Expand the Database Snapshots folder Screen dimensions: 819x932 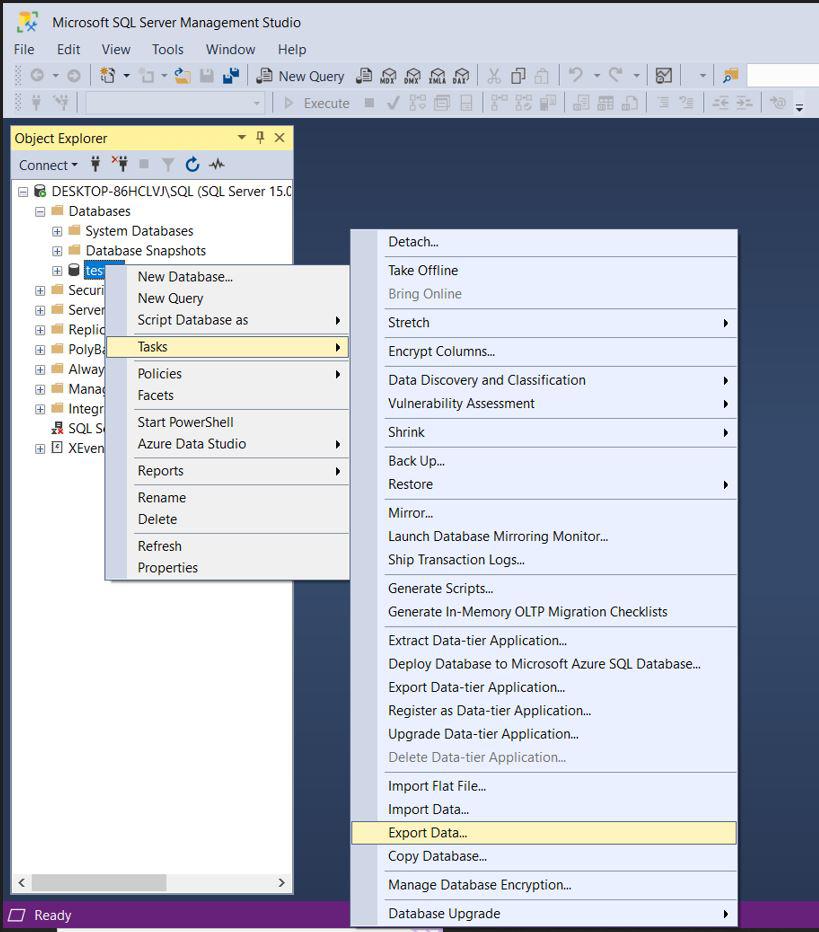click(x=57, y=251)
